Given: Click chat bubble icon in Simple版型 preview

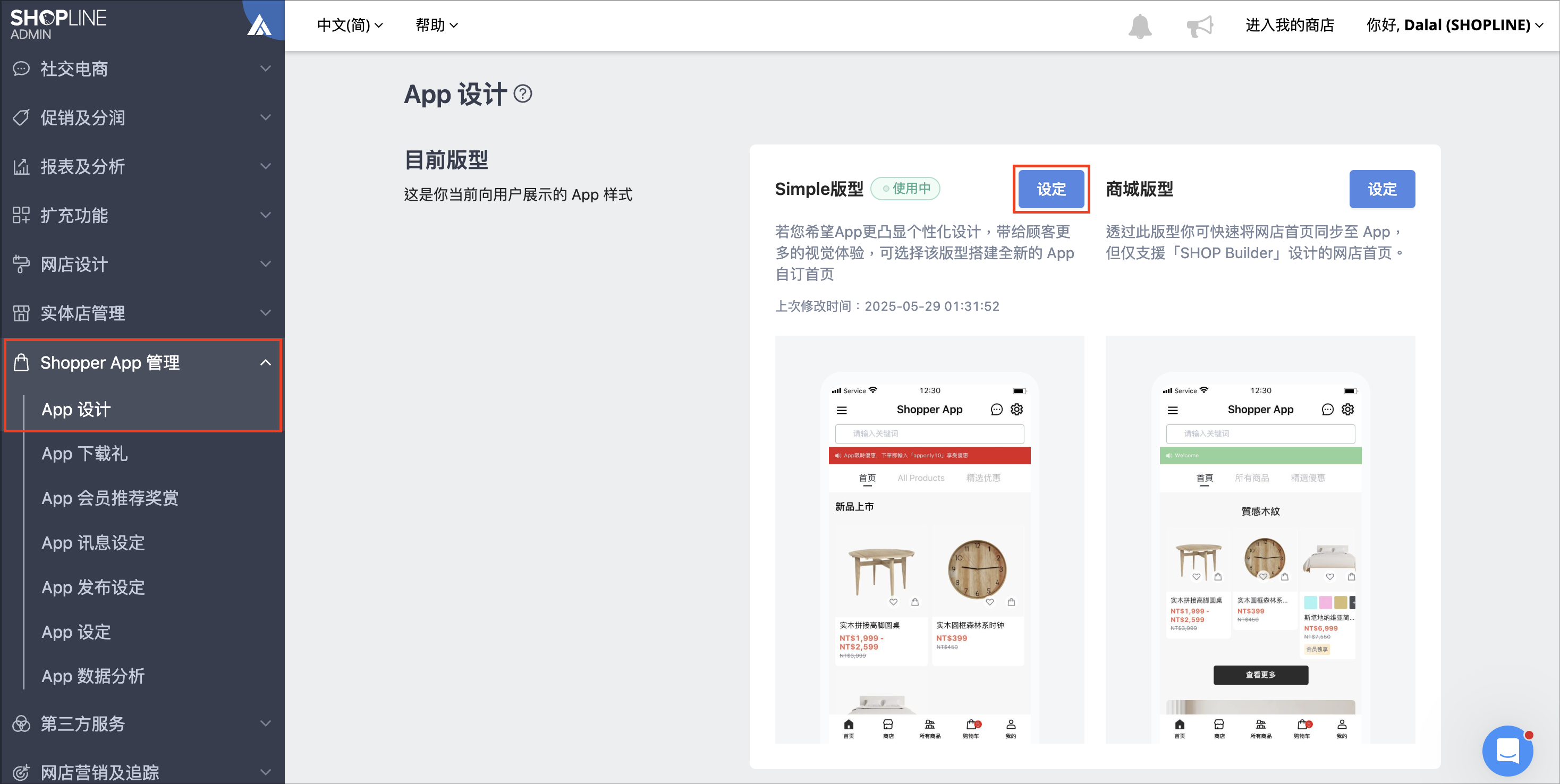Looking at the screenshot, I should (x=996, y=410).
